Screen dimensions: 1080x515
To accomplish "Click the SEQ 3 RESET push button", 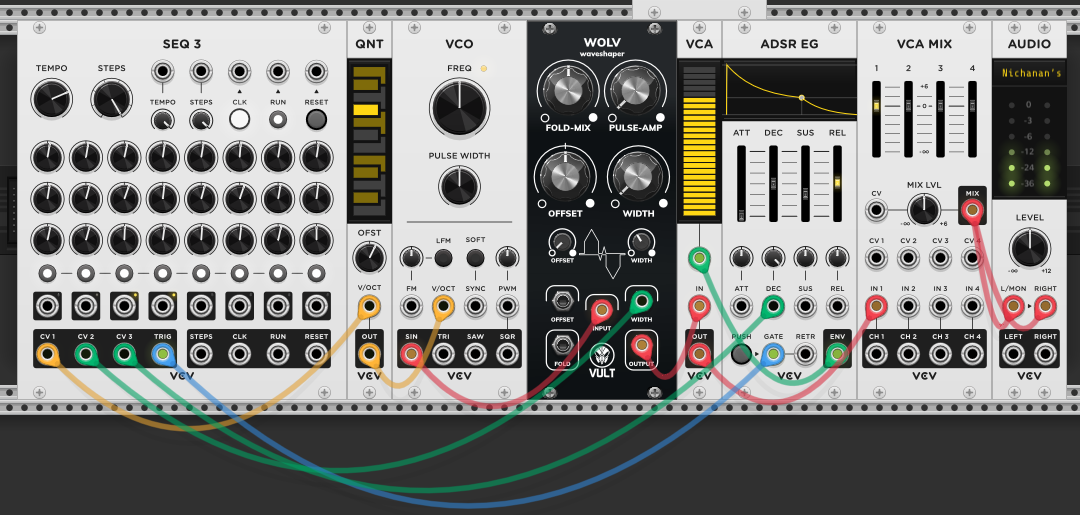I will tap(316, 119).
